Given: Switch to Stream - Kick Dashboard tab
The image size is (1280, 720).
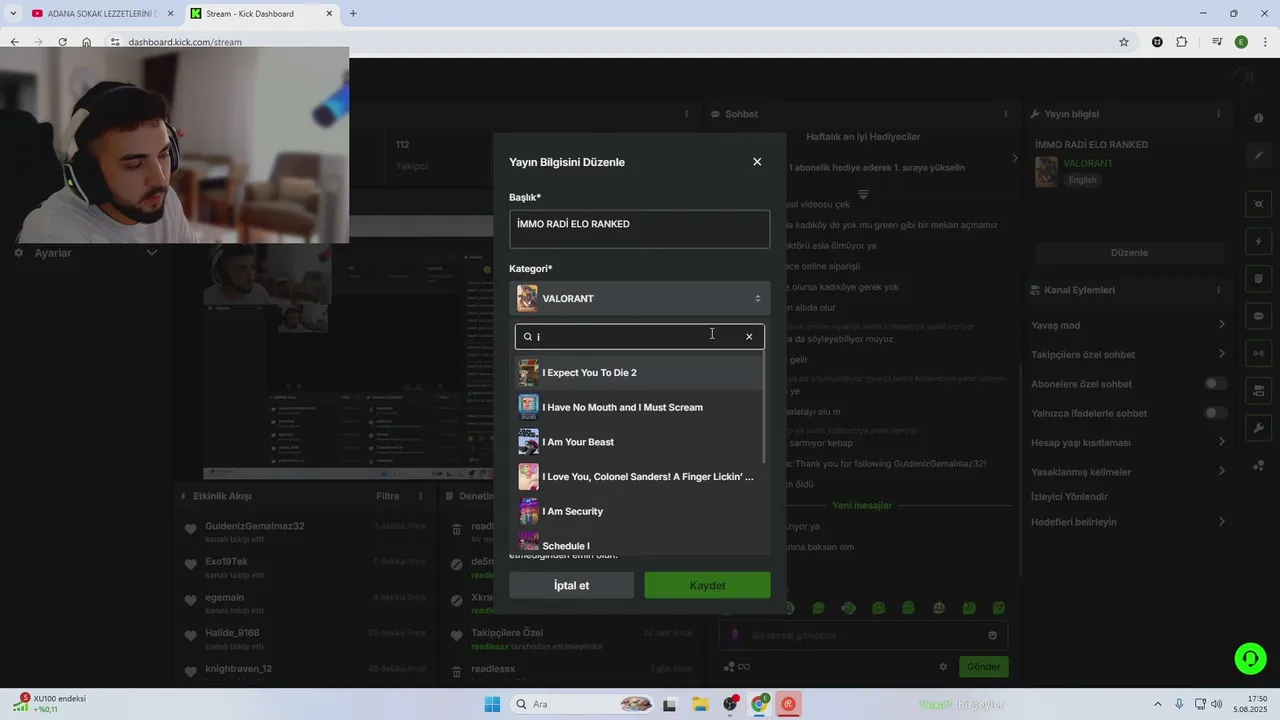Looking at the screenshot, I should [262, 13].
